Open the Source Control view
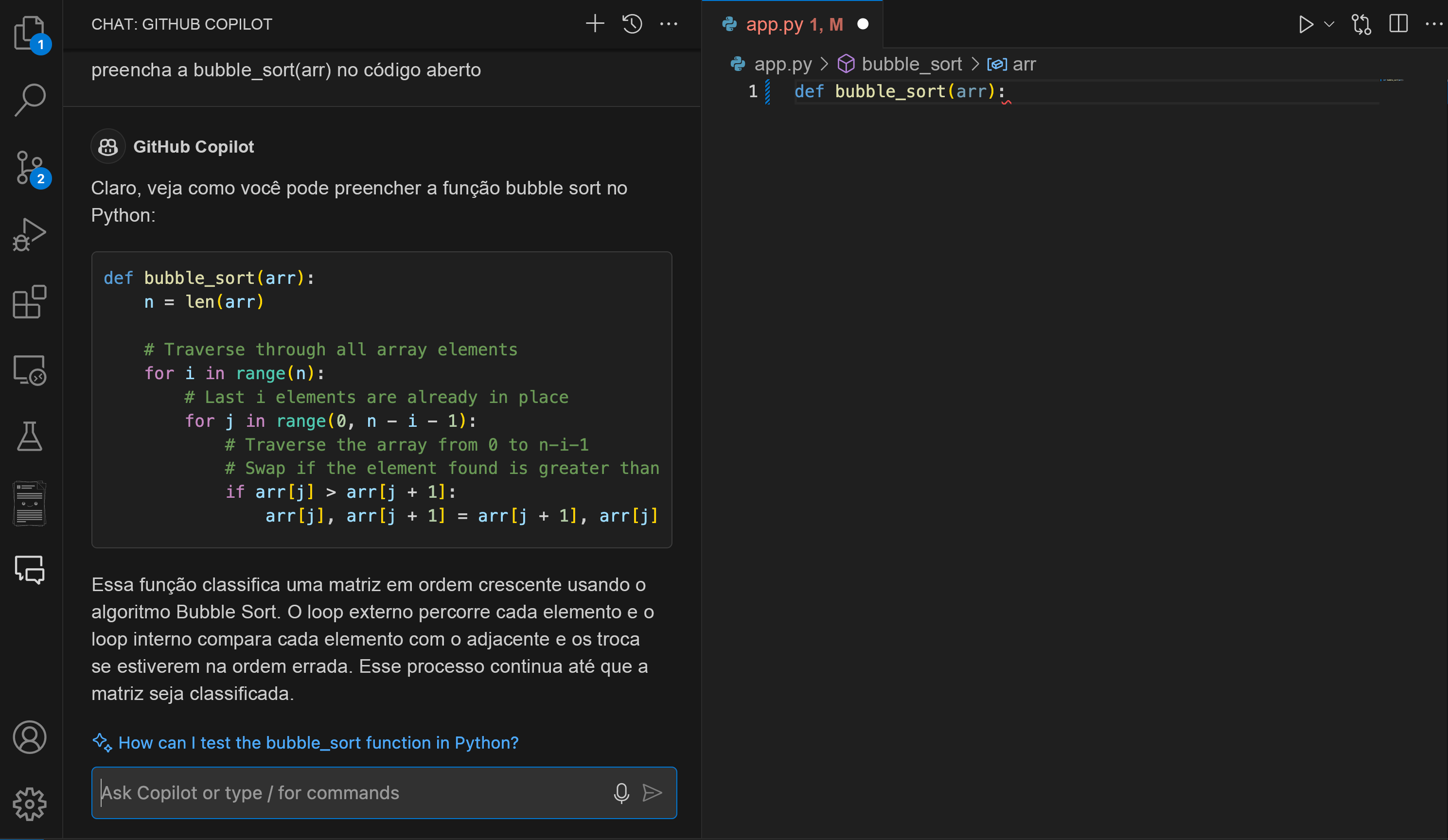The image size is (1448, 840). click(x=30, y=168)
